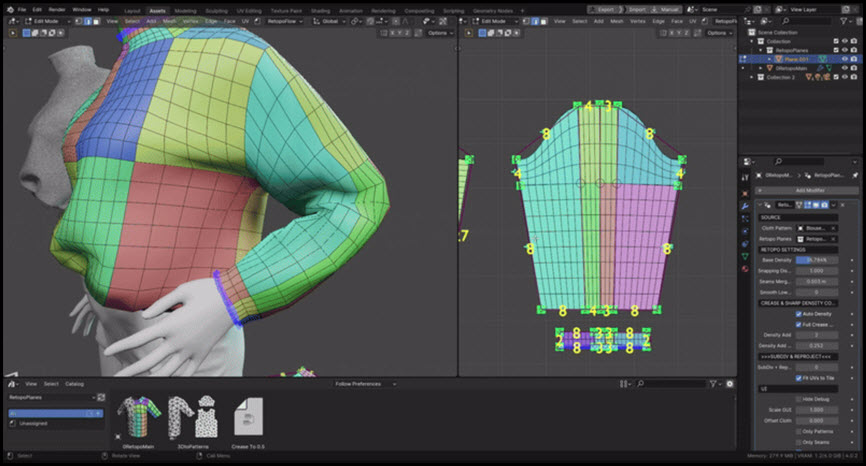Open the Physics properties tab icon

745,231
